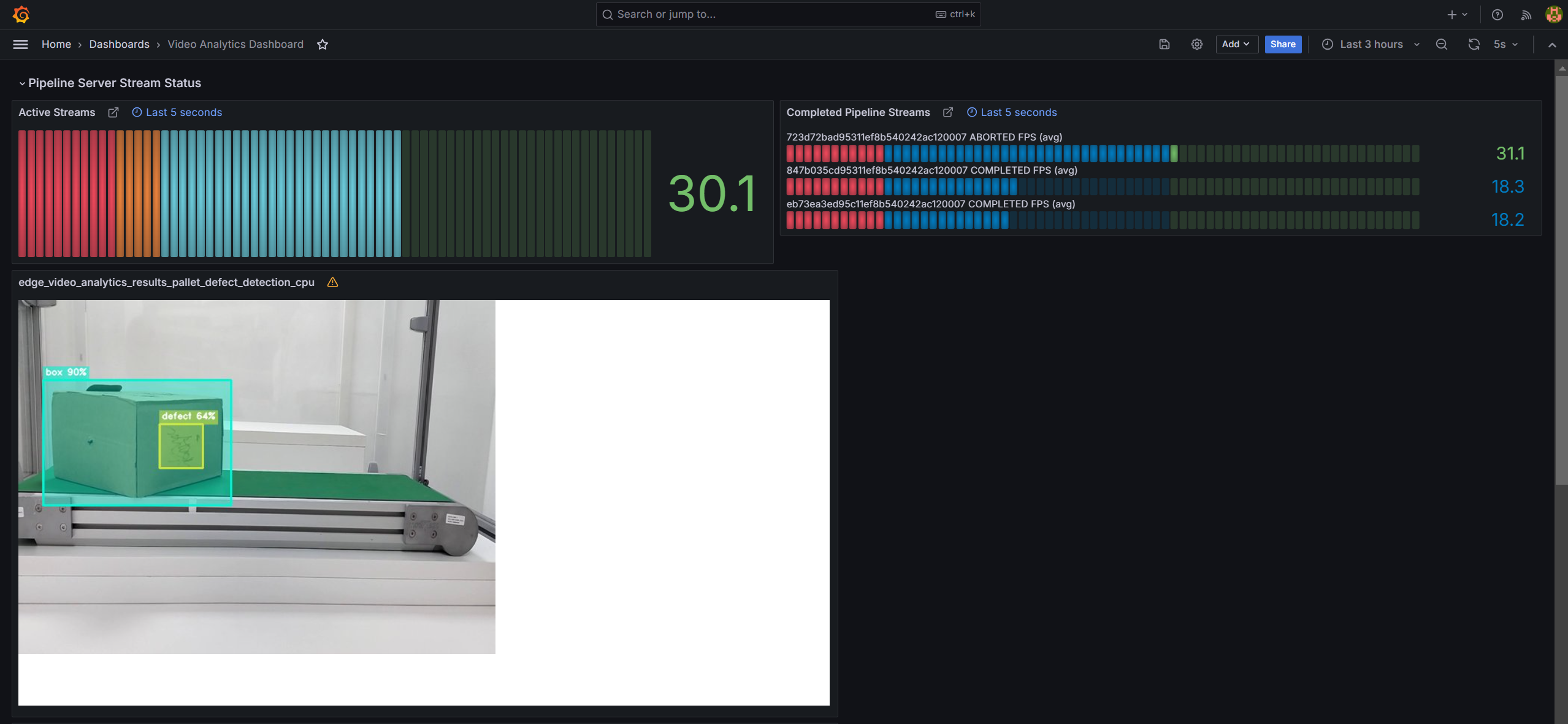
Task: Expand the Add dropdown
Action: tap(1236, 44)
